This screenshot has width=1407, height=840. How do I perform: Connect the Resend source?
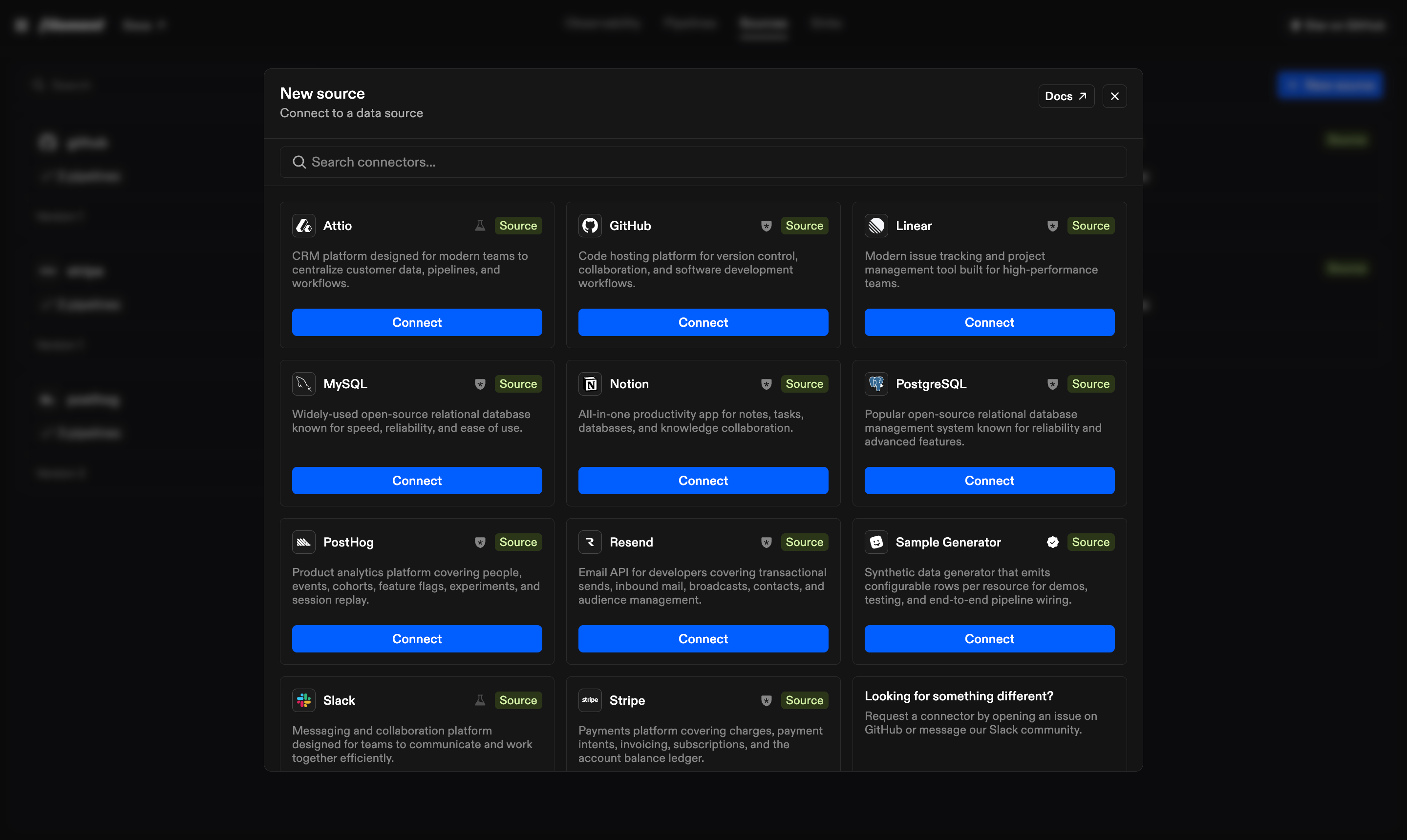coord(703,638)
